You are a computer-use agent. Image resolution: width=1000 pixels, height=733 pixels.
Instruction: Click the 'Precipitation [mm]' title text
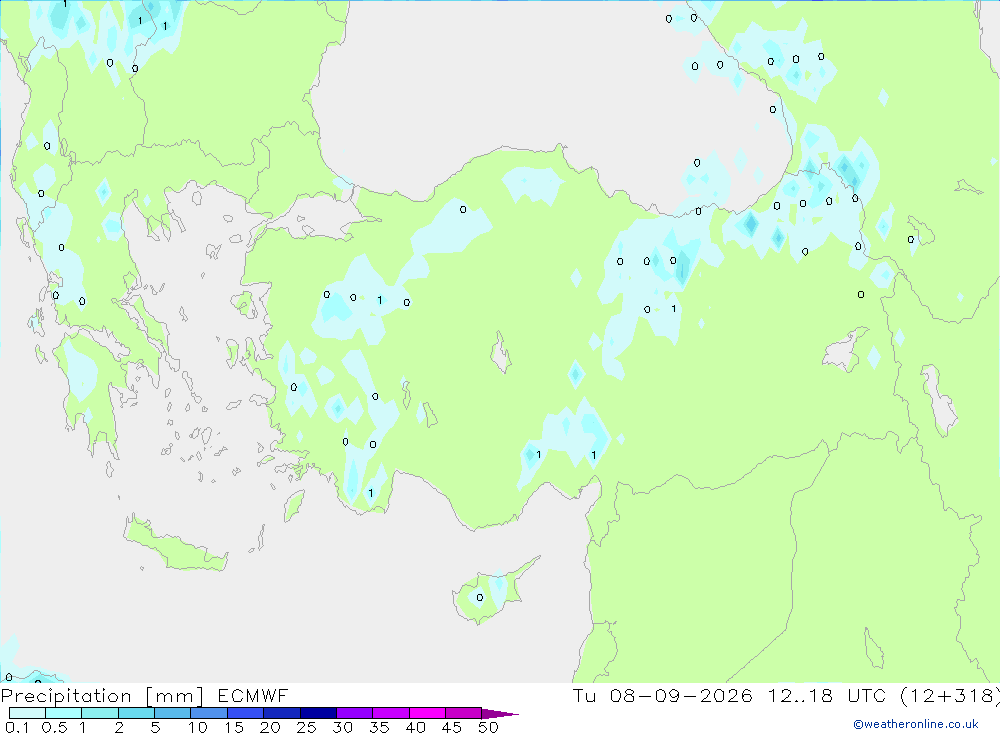point(102,696)
